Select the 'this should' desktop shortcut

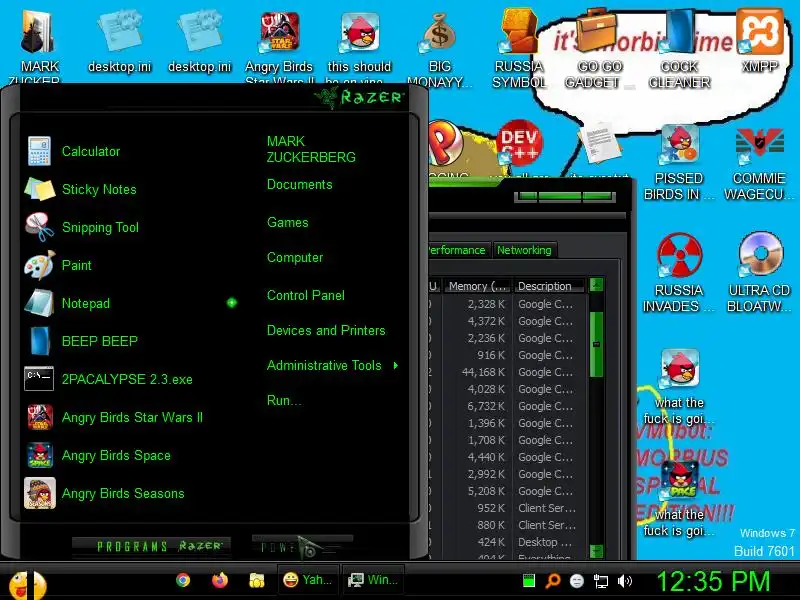pos(359,46)
